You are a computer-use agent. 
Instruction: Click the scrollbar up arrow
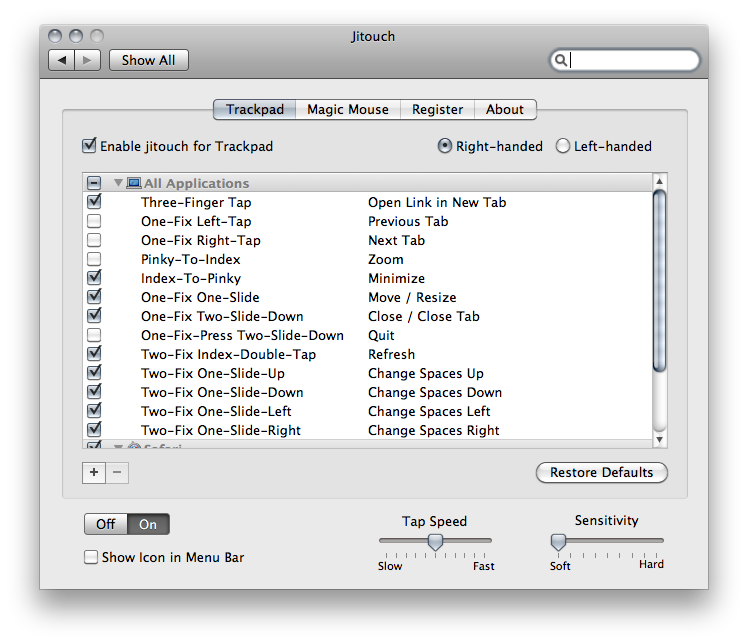[659, 181]
